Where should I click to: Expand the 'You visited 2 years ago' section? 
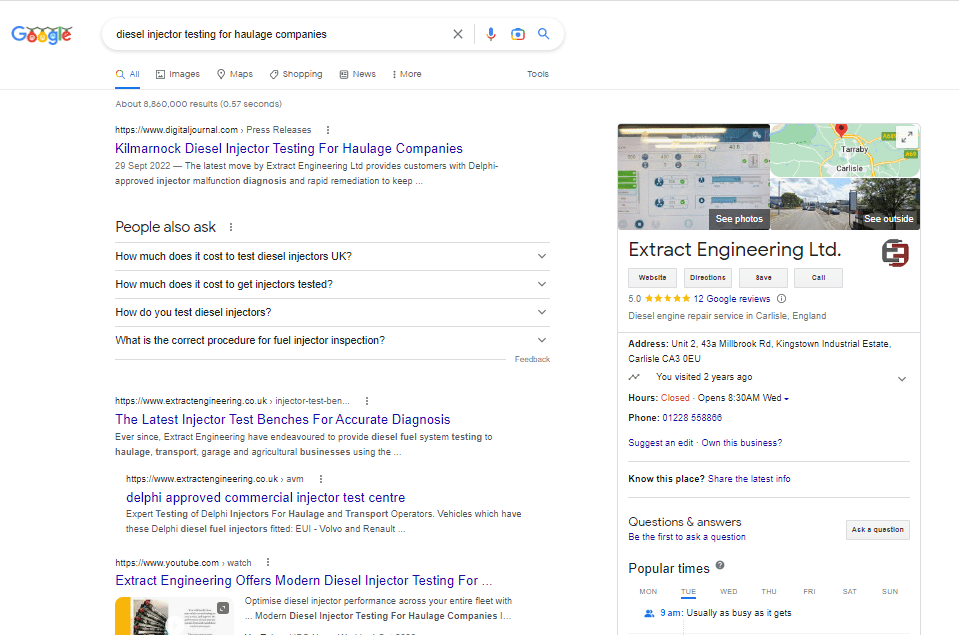[902, 379]
